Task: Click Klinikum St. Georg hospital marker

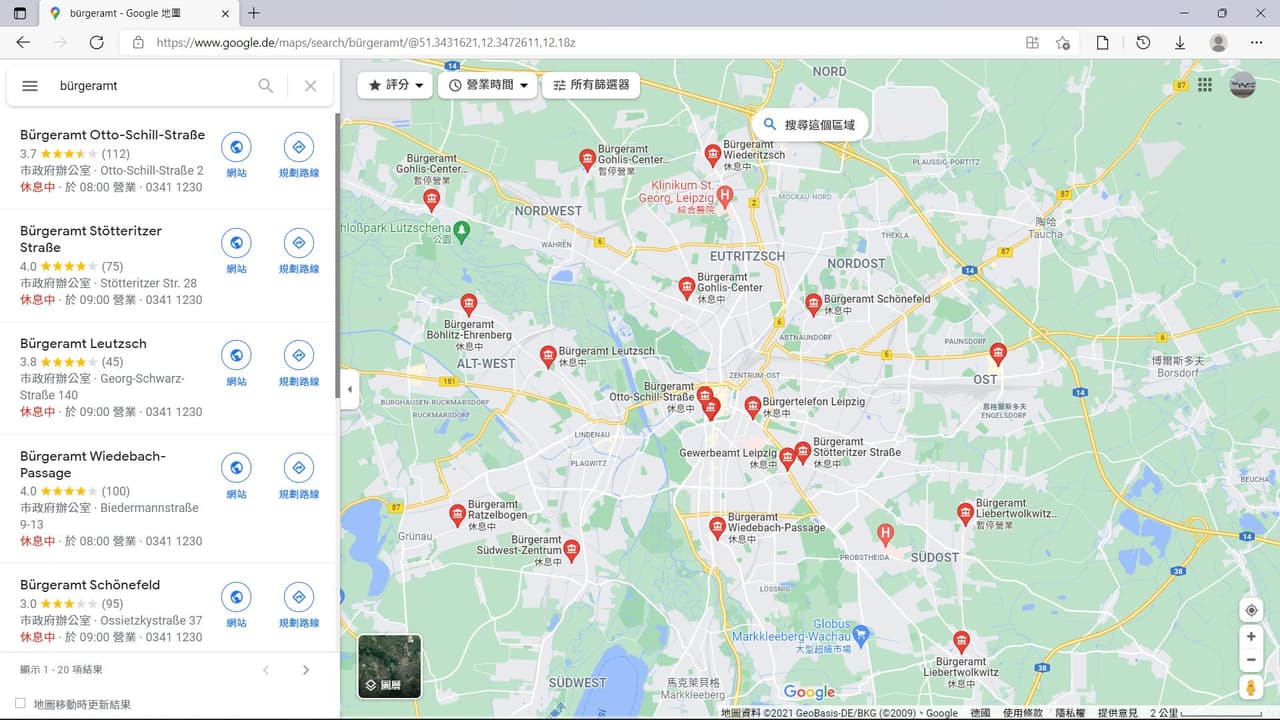Action: tap(726, 197)
